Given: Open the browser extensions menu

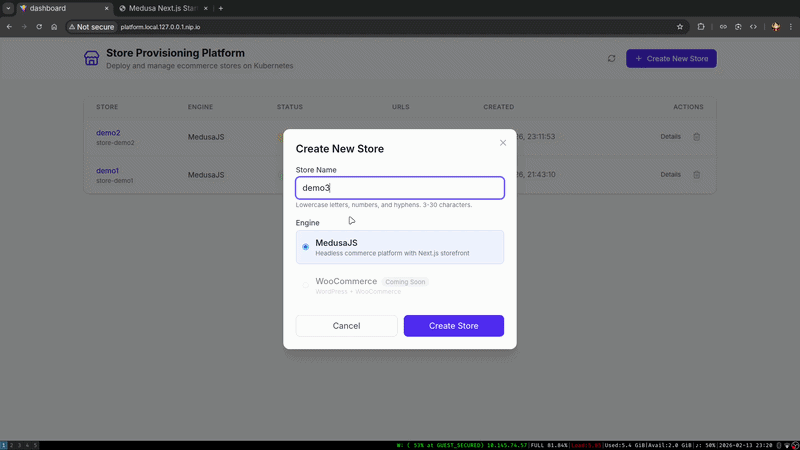Looking at the screenshot, I should point(701,27).
